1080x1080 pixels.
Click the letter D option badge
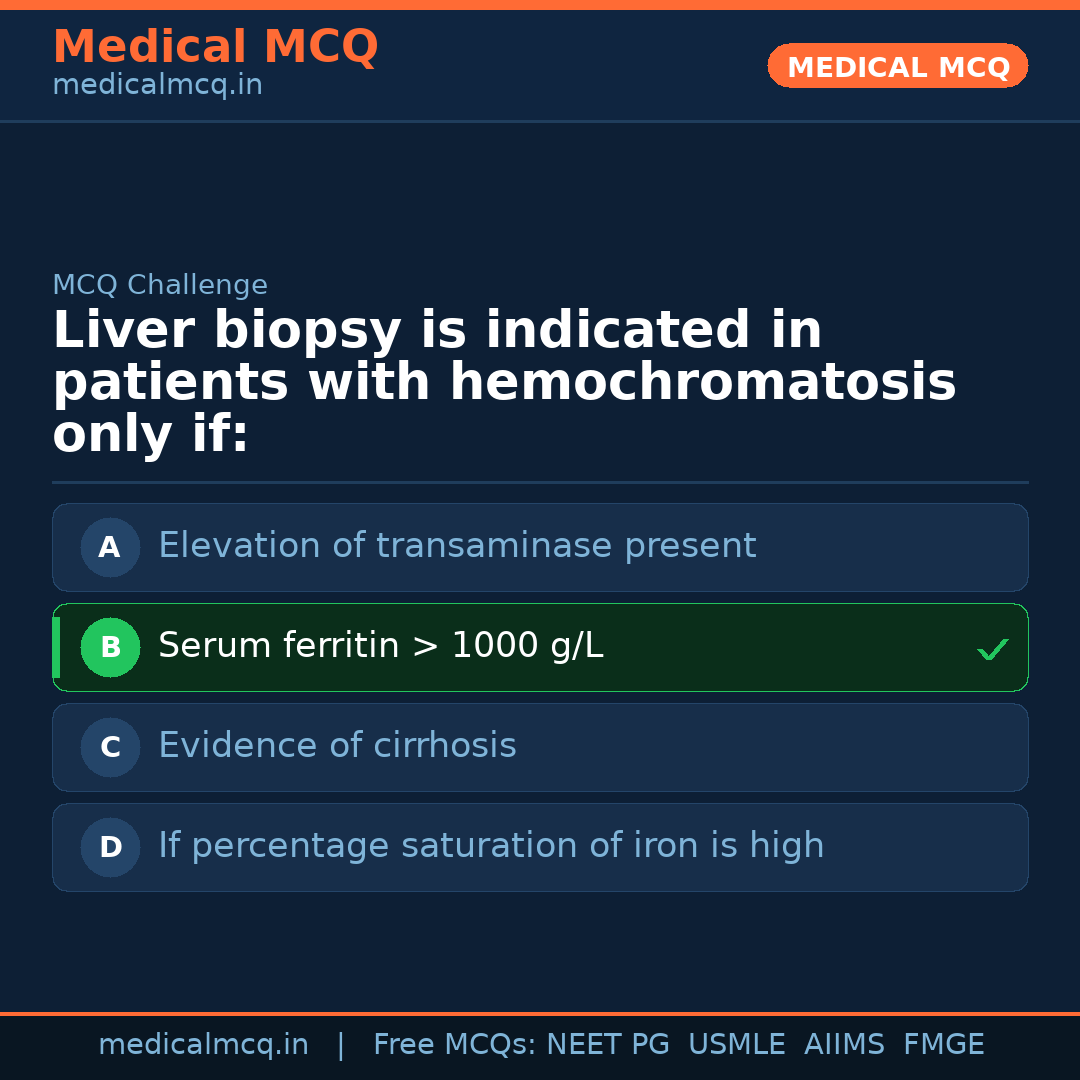pyautogui.click(x=110, y=847)
